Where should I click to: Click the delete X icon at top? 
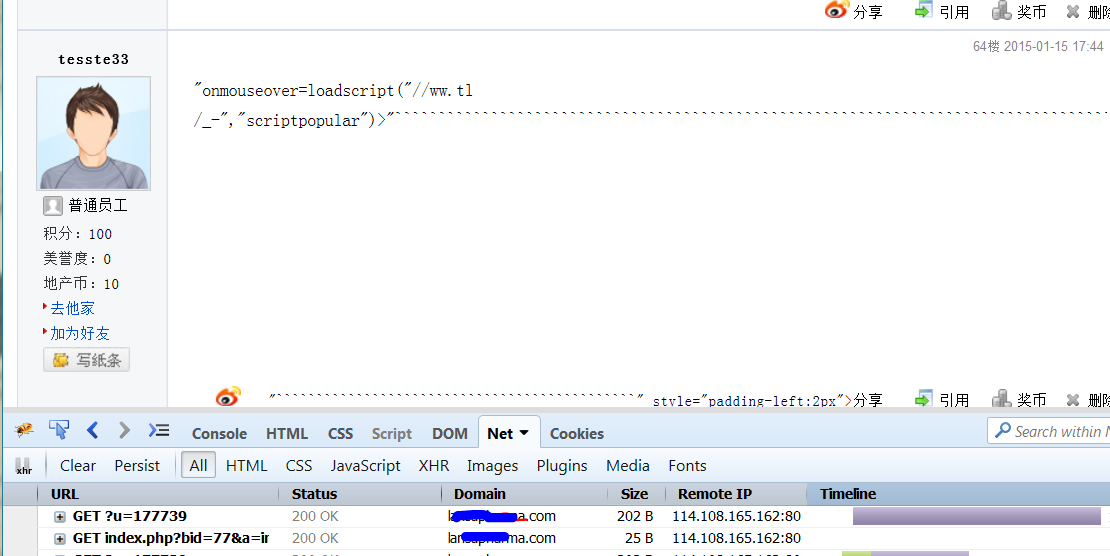pyautogui.click(x=1073, y=11)
